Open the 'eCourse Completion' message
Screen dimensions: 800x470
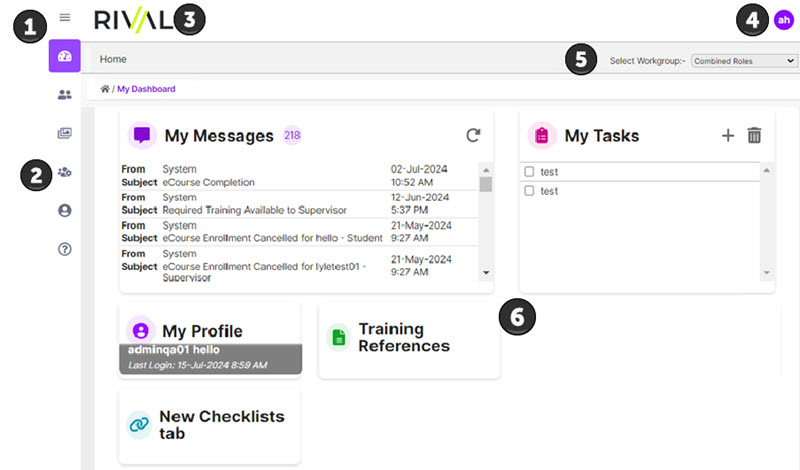coord(299,176)
